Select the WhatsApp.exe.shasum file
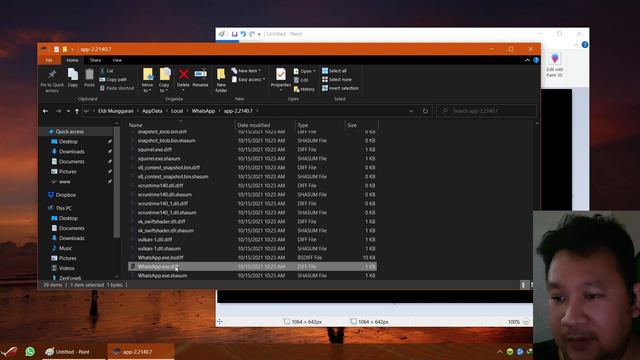This screenshot has width=640, height=360. click(252, 276)
